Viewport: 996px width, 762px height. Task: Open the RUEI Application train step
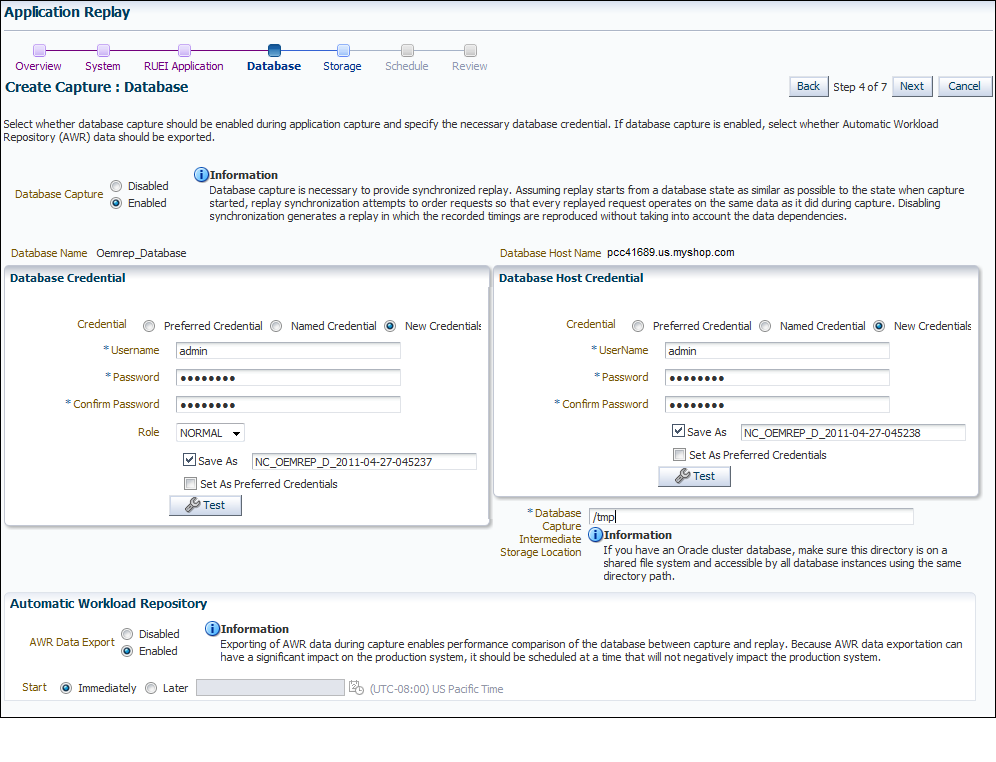click(x=184, y=66)
